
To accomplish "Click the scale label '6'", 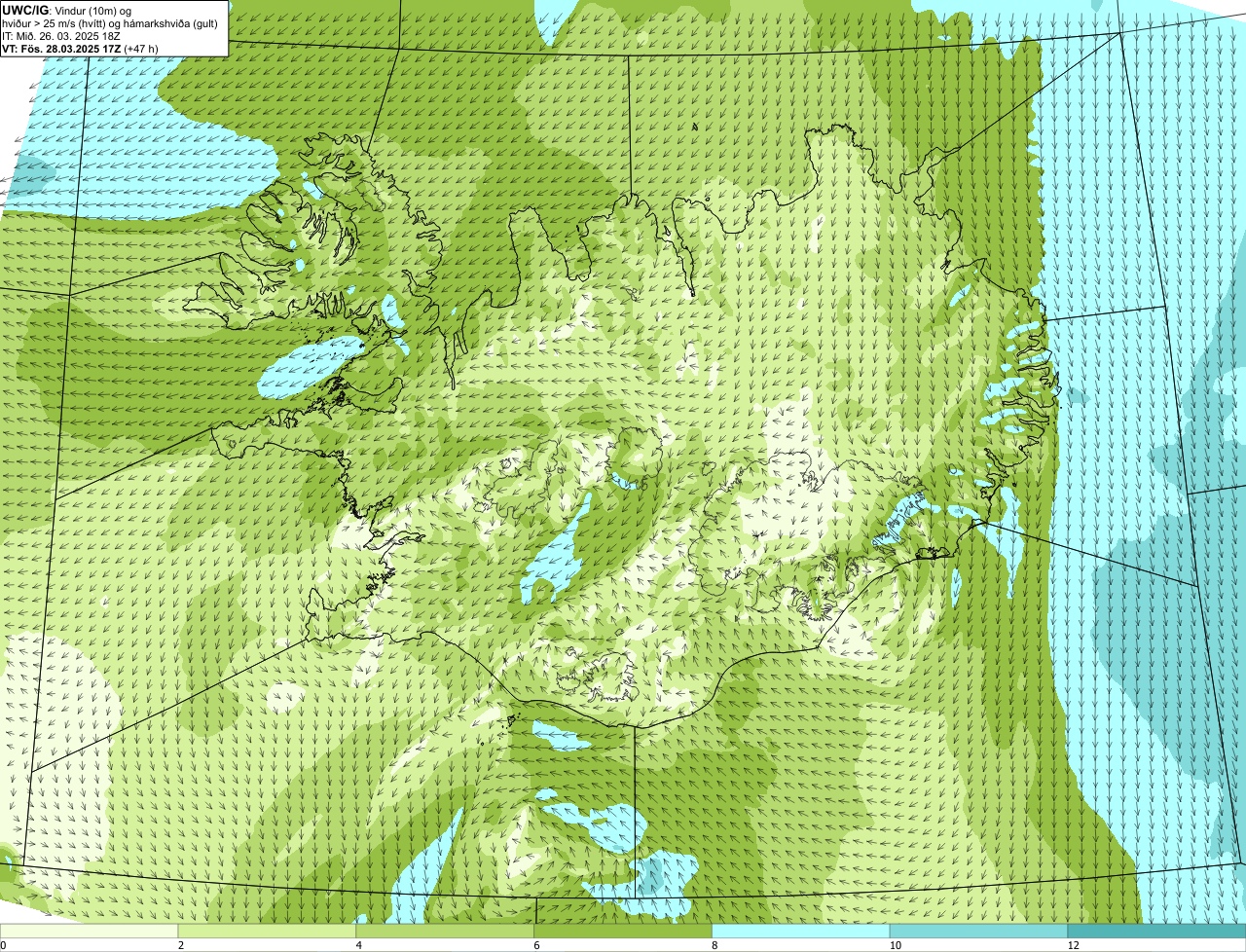I will 536,945.
